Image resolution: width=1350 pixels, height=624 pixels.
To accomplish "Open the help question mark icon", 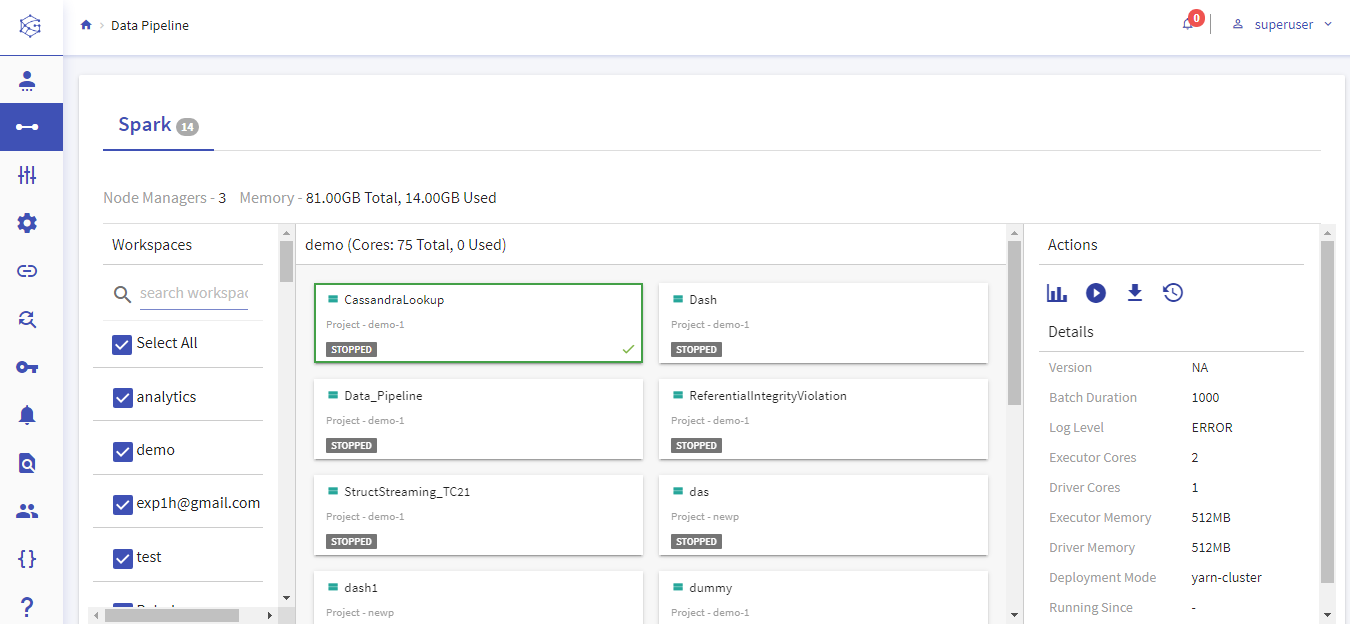I will pos(27,607).
